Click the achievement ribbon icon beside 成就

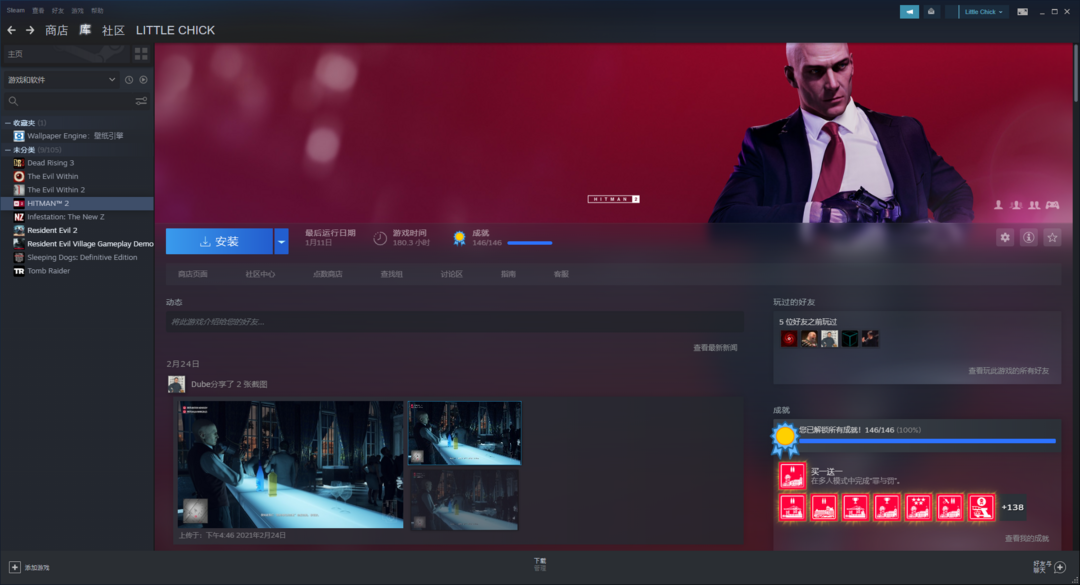coord(459,238)
